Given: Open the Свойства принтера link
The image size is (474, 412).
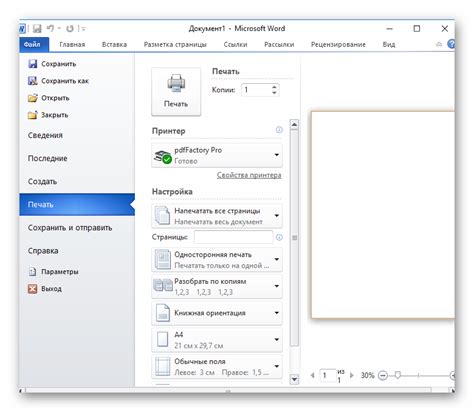Looking at the screenshot, I should 249,175.
